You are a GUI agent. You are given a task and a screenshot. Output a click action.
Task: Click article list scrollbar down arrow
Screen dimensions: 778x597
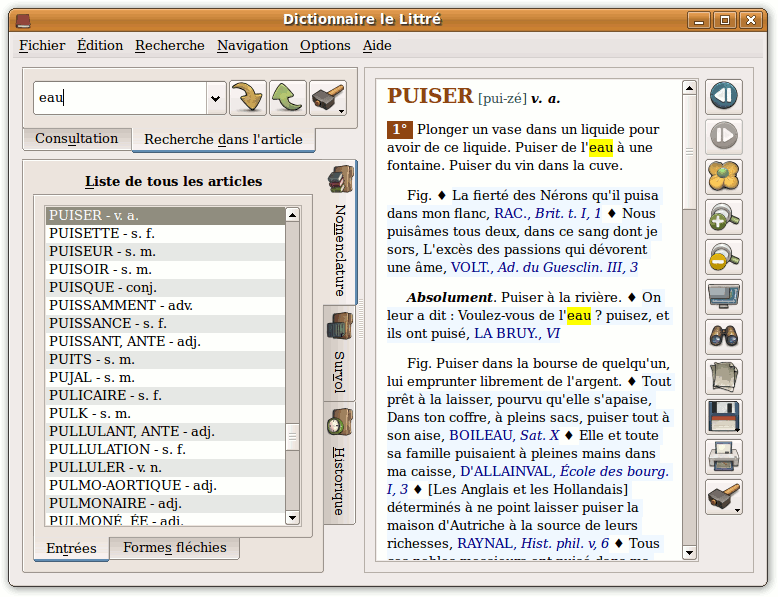292,518
